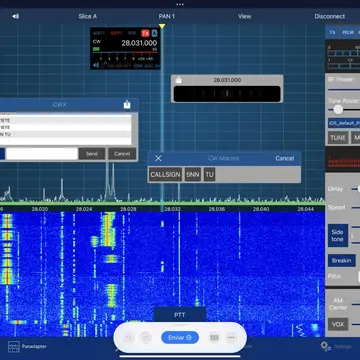This screenshot has height=360, width=360.
Task: Toggle the Side tone button
Action: (338, 236)
